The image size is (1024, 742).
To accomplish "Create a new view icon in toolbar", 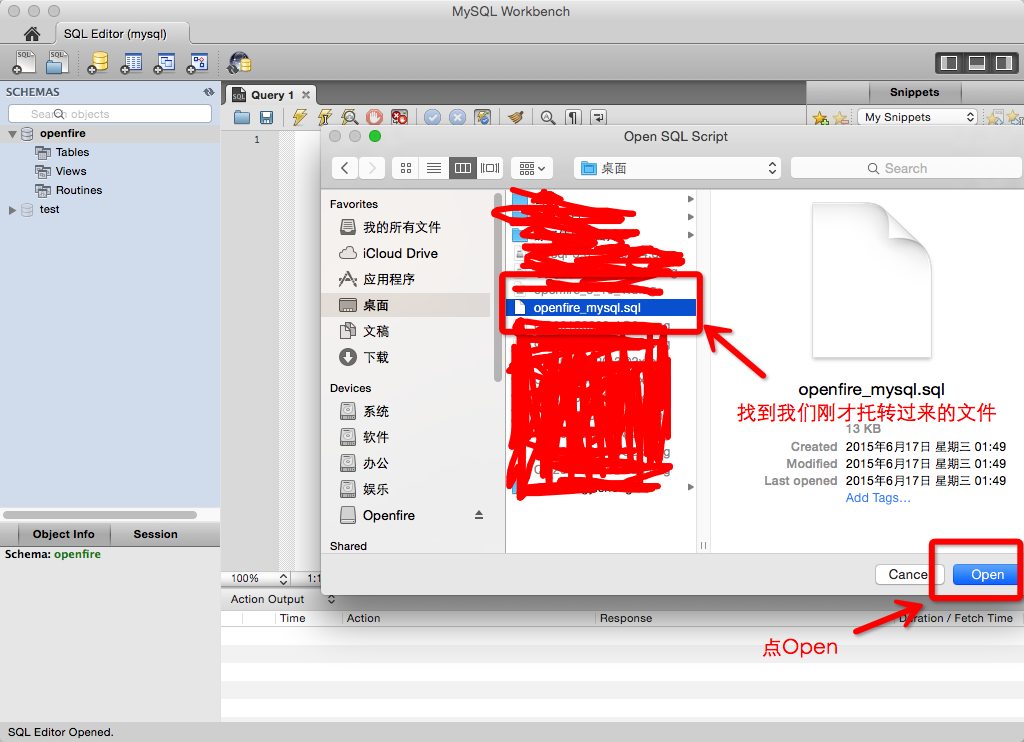I will coord(165,63).
